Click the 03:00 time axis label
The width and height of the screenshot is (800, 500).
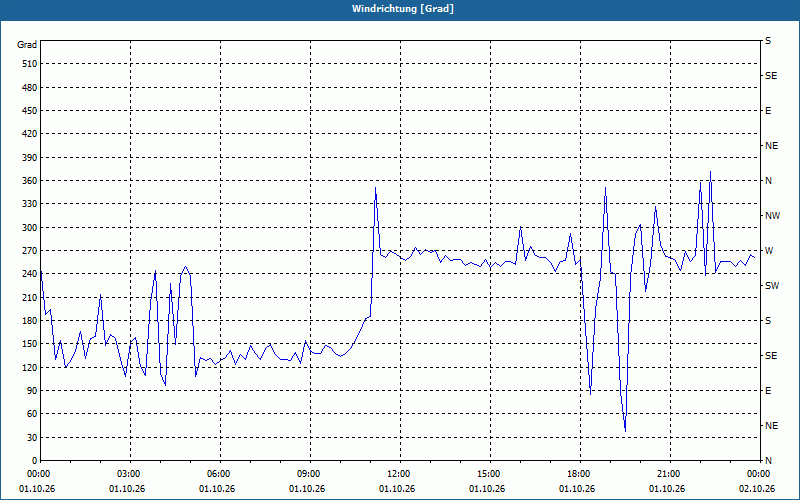coord(131,474)
